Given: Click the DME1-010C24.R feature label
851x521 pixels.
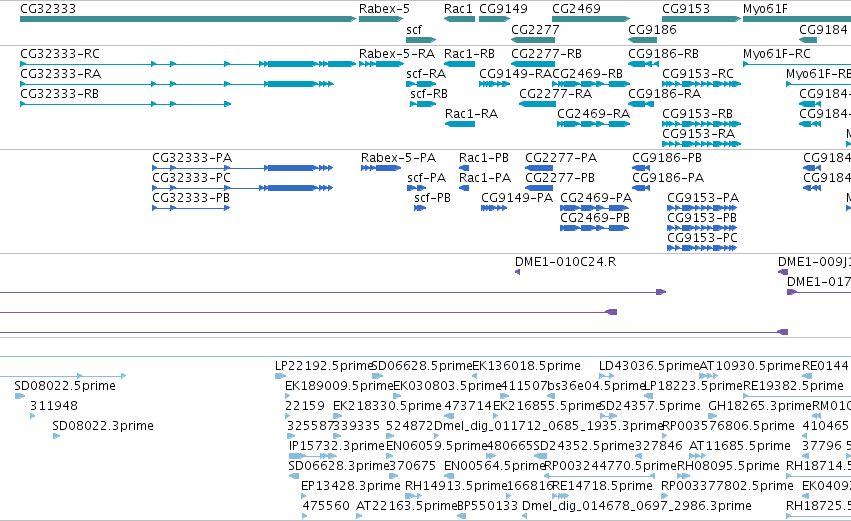Looking at the screenshot, I should point(566,262).
